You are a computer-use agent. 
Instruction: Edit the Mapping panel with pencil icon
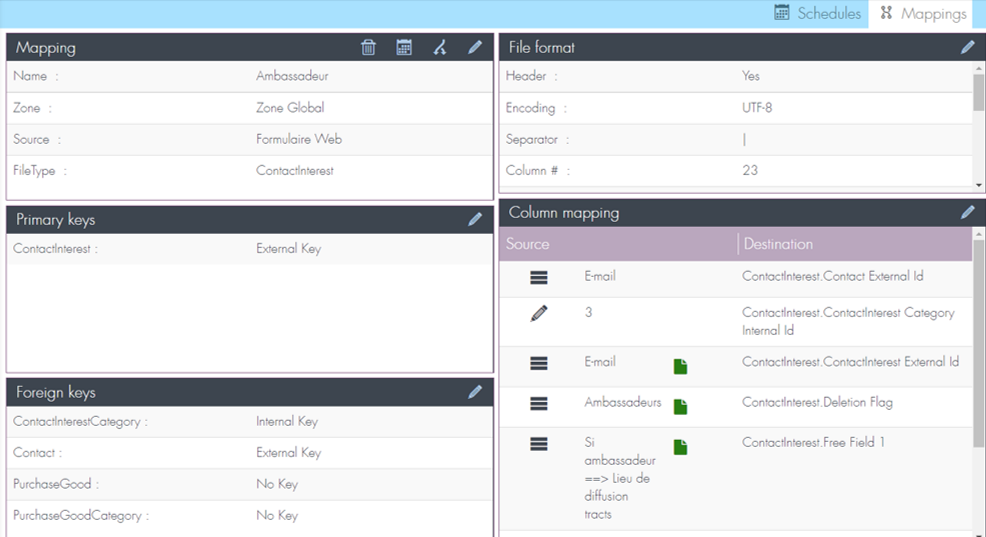475,47
